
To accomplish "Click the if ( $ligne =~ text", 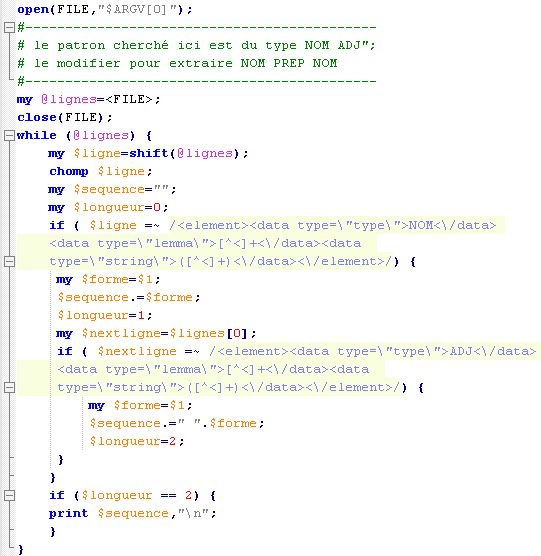I will pos(105,226).
